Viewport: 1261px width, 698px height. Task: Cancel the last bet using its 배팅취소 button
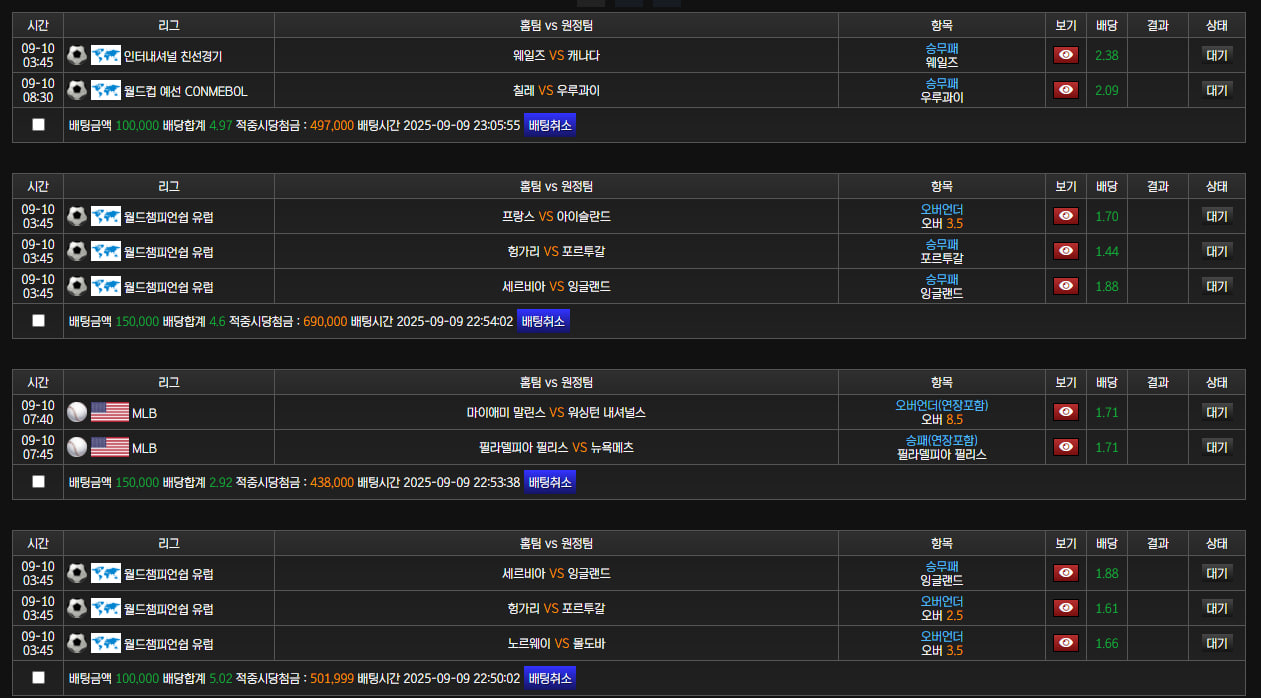click(x=549, y=677)
